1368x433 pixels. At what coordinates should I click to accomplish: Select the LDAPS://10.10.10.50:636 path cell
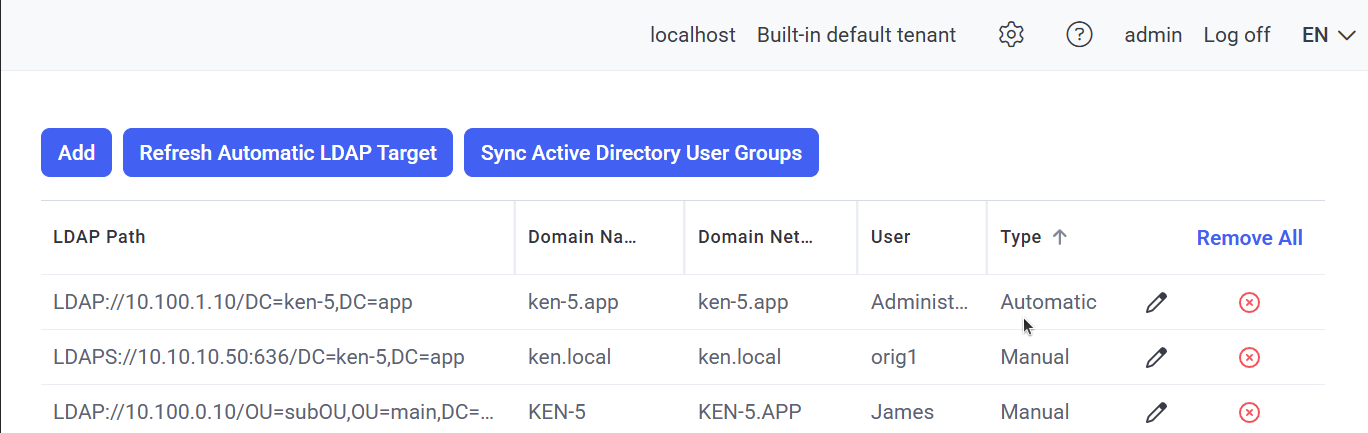click(x=259, y=357)
